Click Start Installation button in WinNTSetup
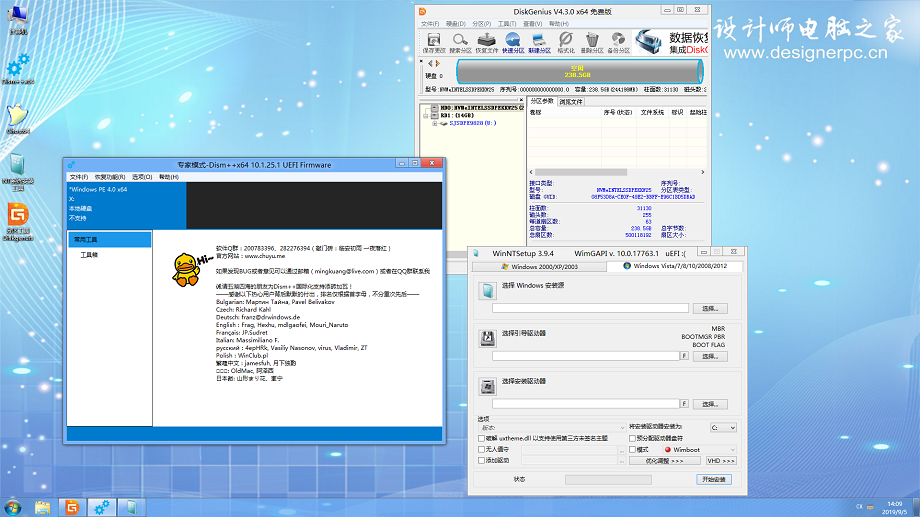920x517 pixels. pyautogui.click(x=714, y=479)
